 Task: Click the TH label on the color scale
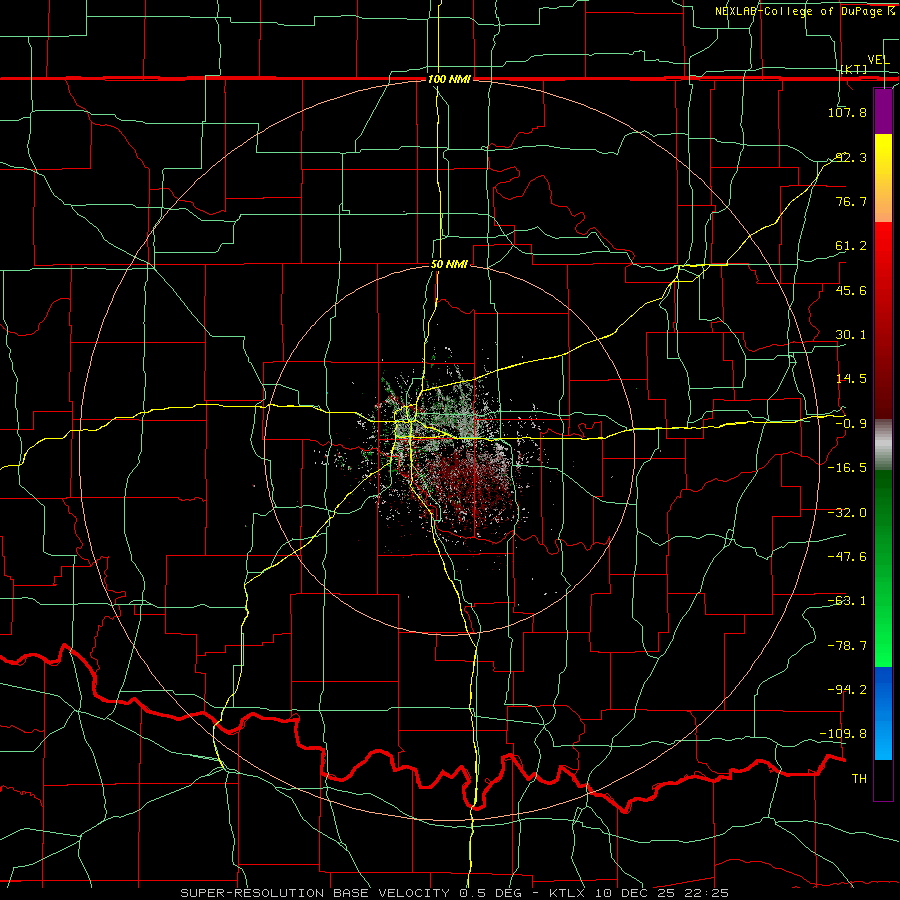(859, 778)
